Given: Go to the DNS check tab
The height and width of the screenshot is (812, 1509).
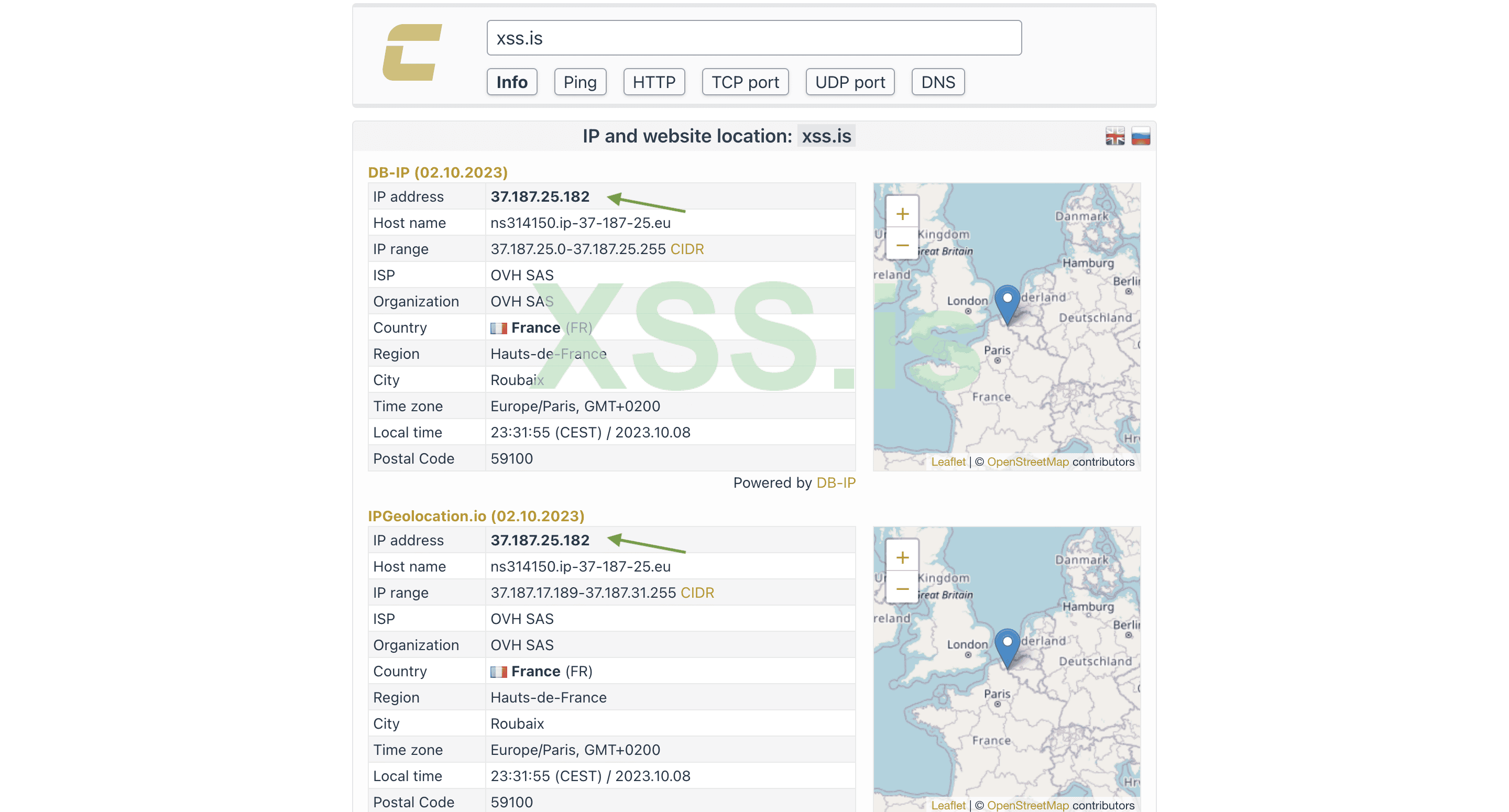Looking at the screenshot, I should [x=937, y=82].
